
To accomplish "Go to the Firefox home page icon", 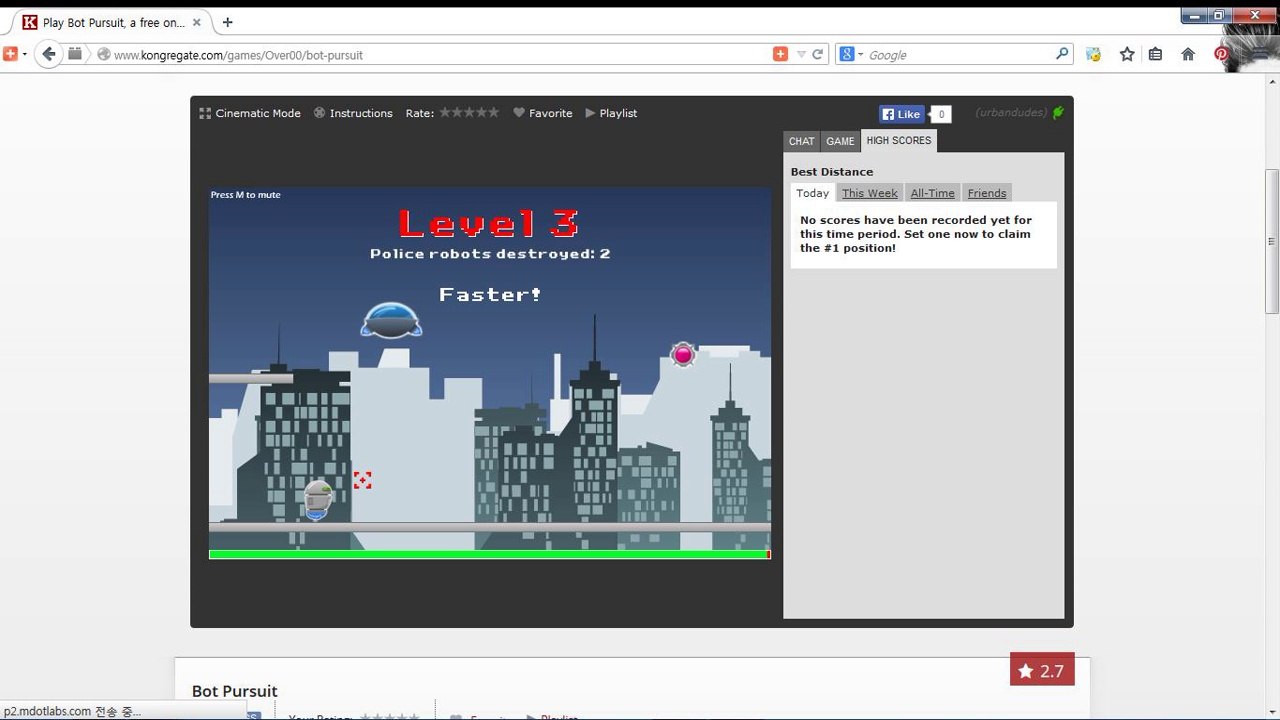I will coord(1188,54).
